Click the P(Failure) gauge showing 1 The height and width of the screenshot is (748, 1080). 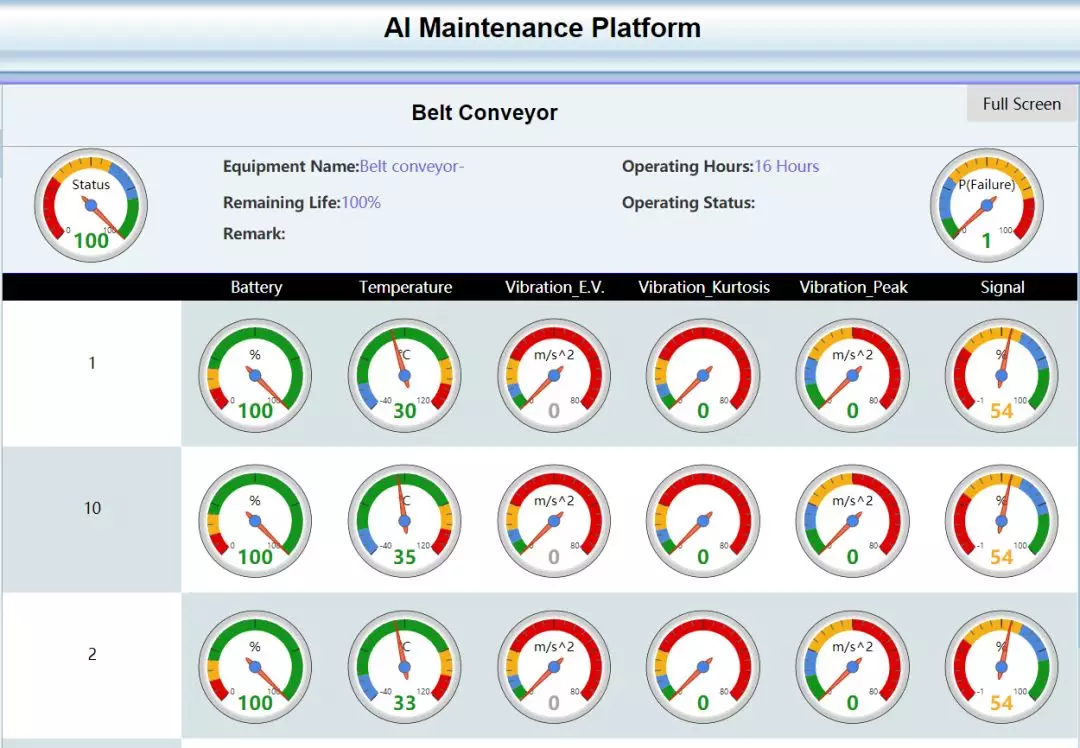pyautogui.click(x=987, y=205)
